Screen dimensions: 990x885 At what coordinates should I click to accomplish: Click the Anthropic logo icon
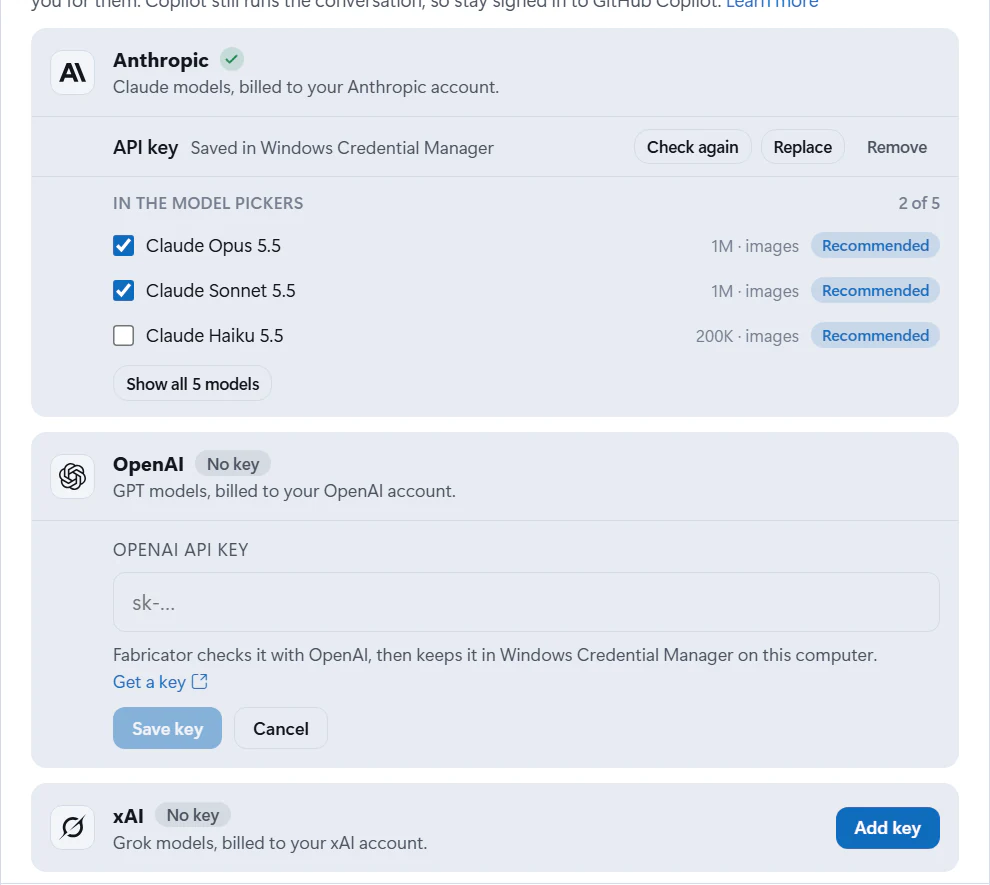point(73,73)
